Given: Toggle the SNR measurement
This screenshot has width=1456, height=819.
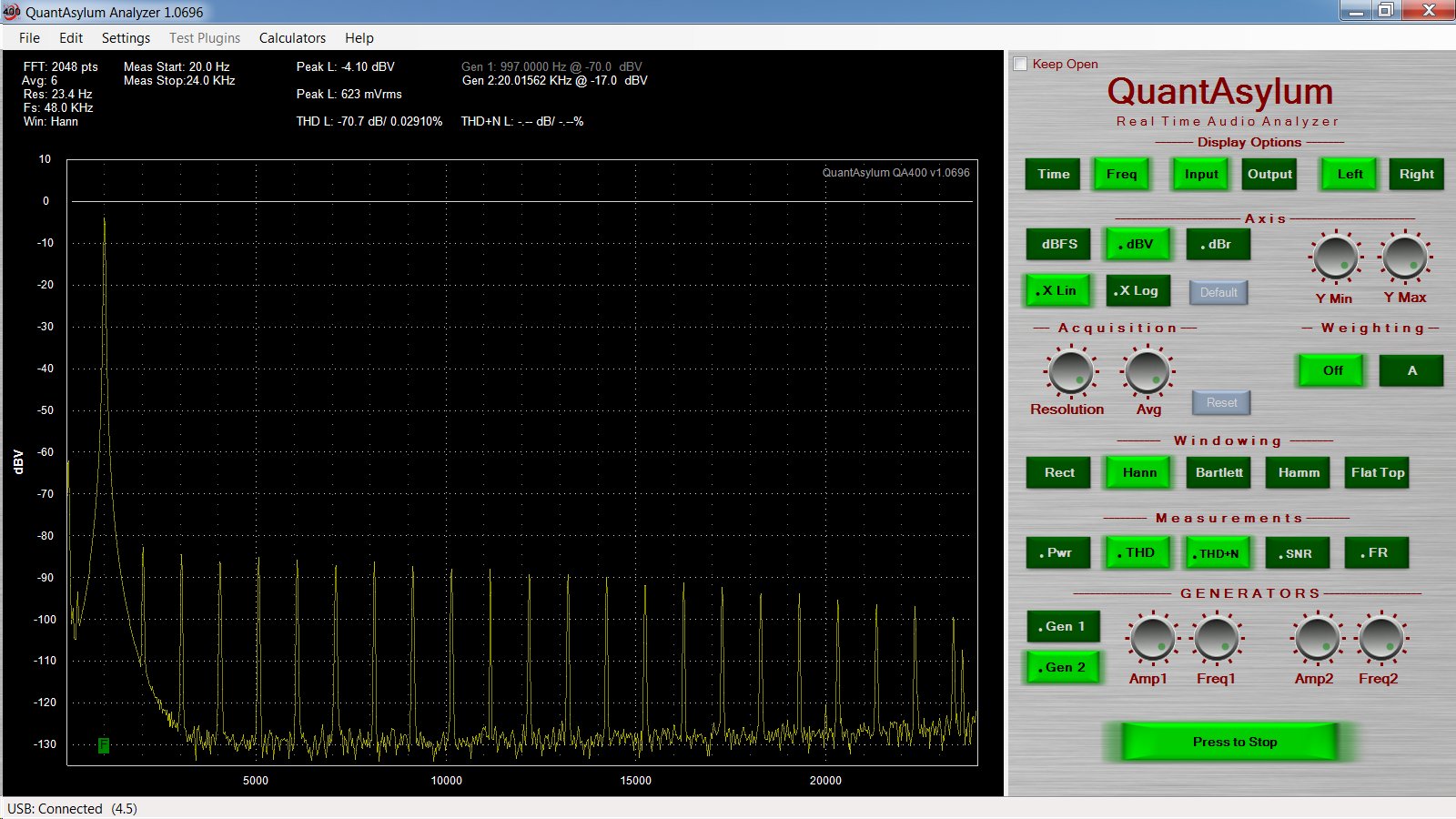Looking at the screenshot, I should (1299, 552).
